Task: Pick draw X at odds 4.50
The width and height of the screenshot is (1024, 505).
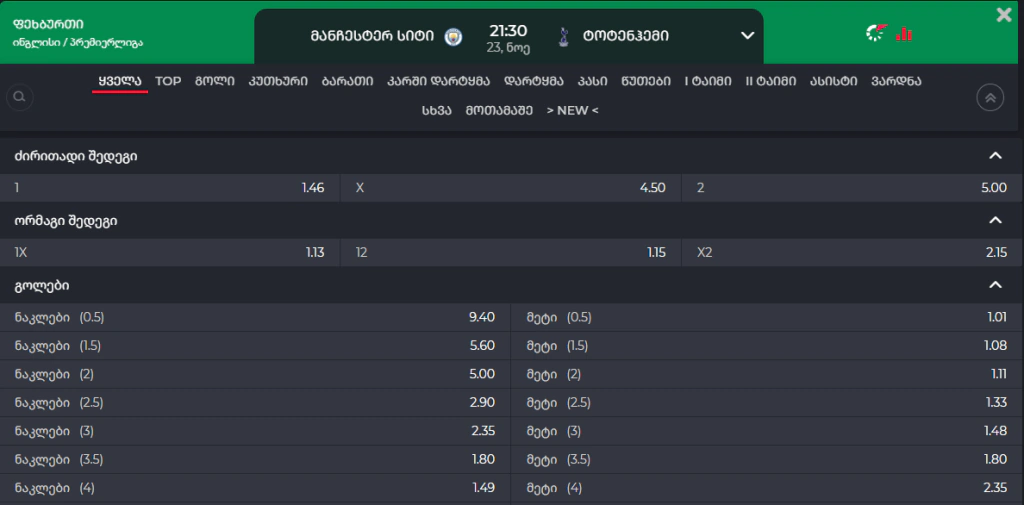Action: (x=511, y=188)
